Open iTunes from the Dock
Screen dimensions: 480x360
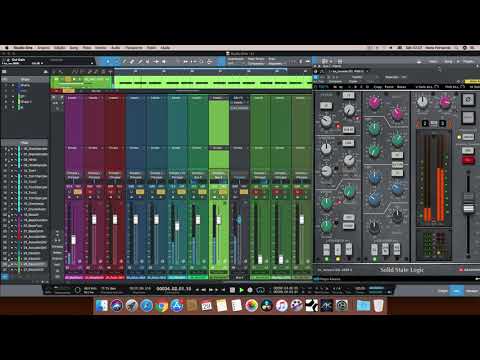282,305
